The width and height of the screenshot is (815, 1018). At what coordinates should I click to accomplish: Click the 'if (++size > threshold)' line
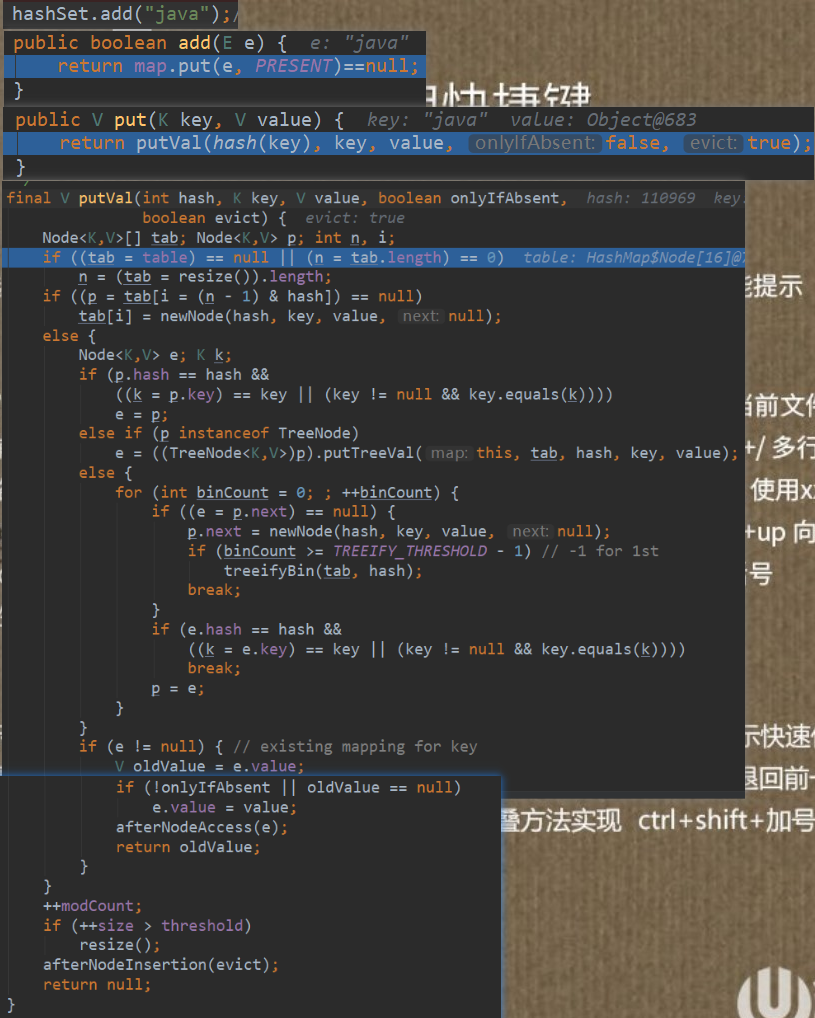[x=147, y=926]
